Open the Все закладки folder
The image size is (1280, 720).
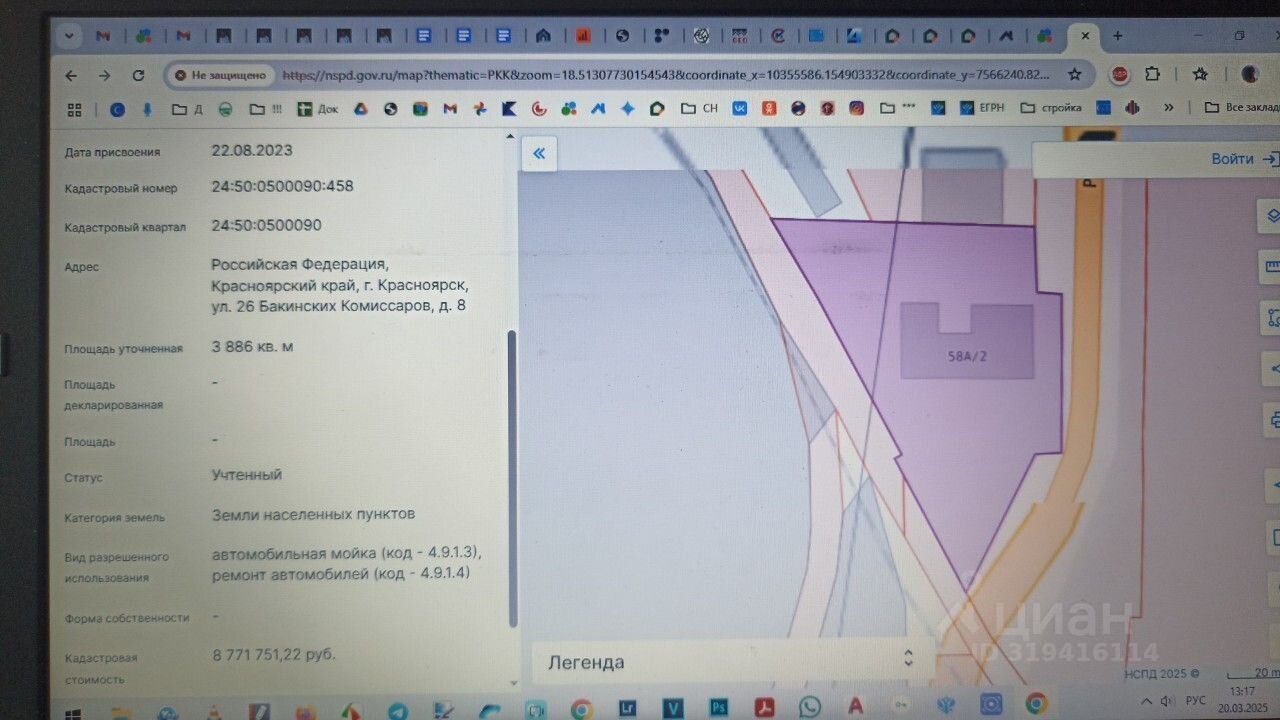pos(1240,108)
